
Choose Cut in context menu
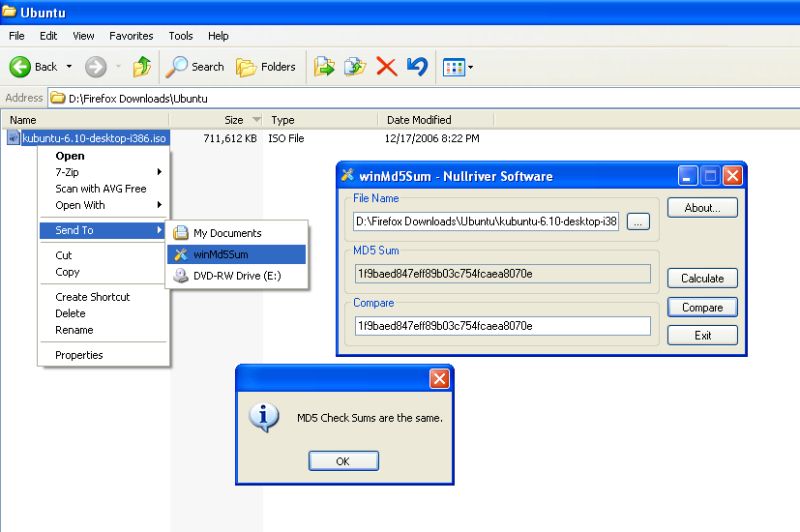point(104,255)
